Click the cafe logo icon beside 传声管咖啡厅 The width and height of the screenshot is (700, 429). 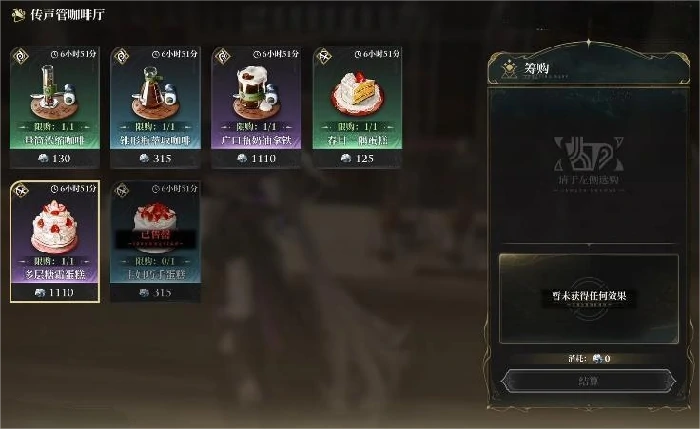click(x=19, y=15)
